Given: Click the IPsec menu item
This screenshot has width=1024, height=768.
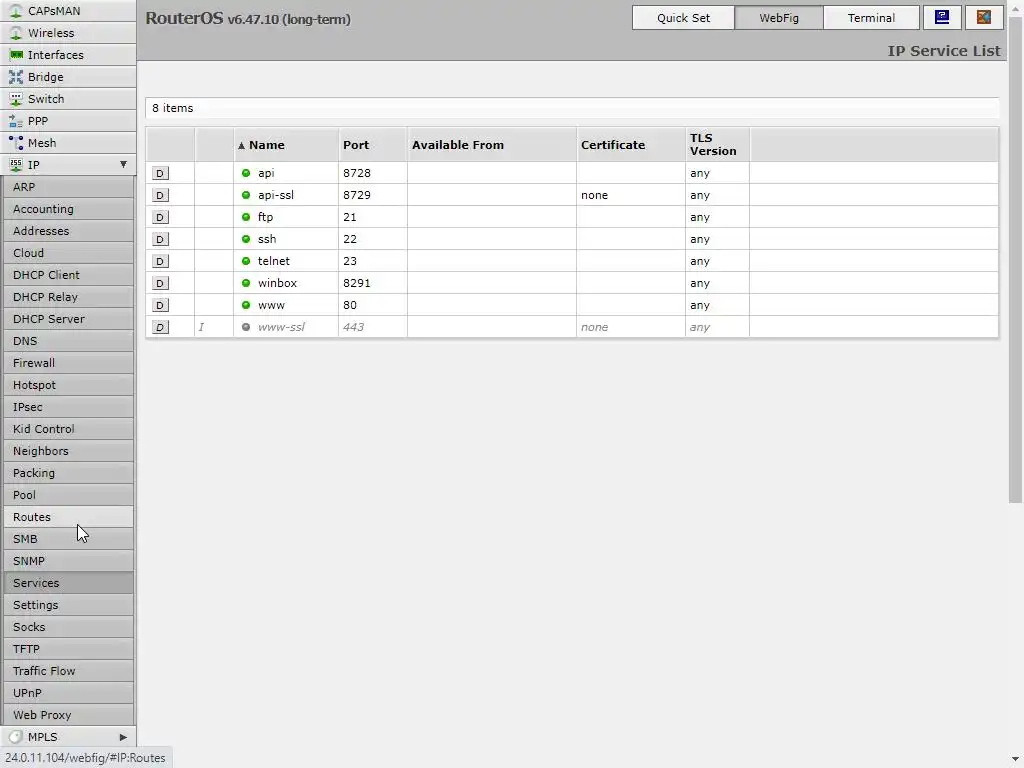Looking at the screenshot, I should (x=68, y=407).
